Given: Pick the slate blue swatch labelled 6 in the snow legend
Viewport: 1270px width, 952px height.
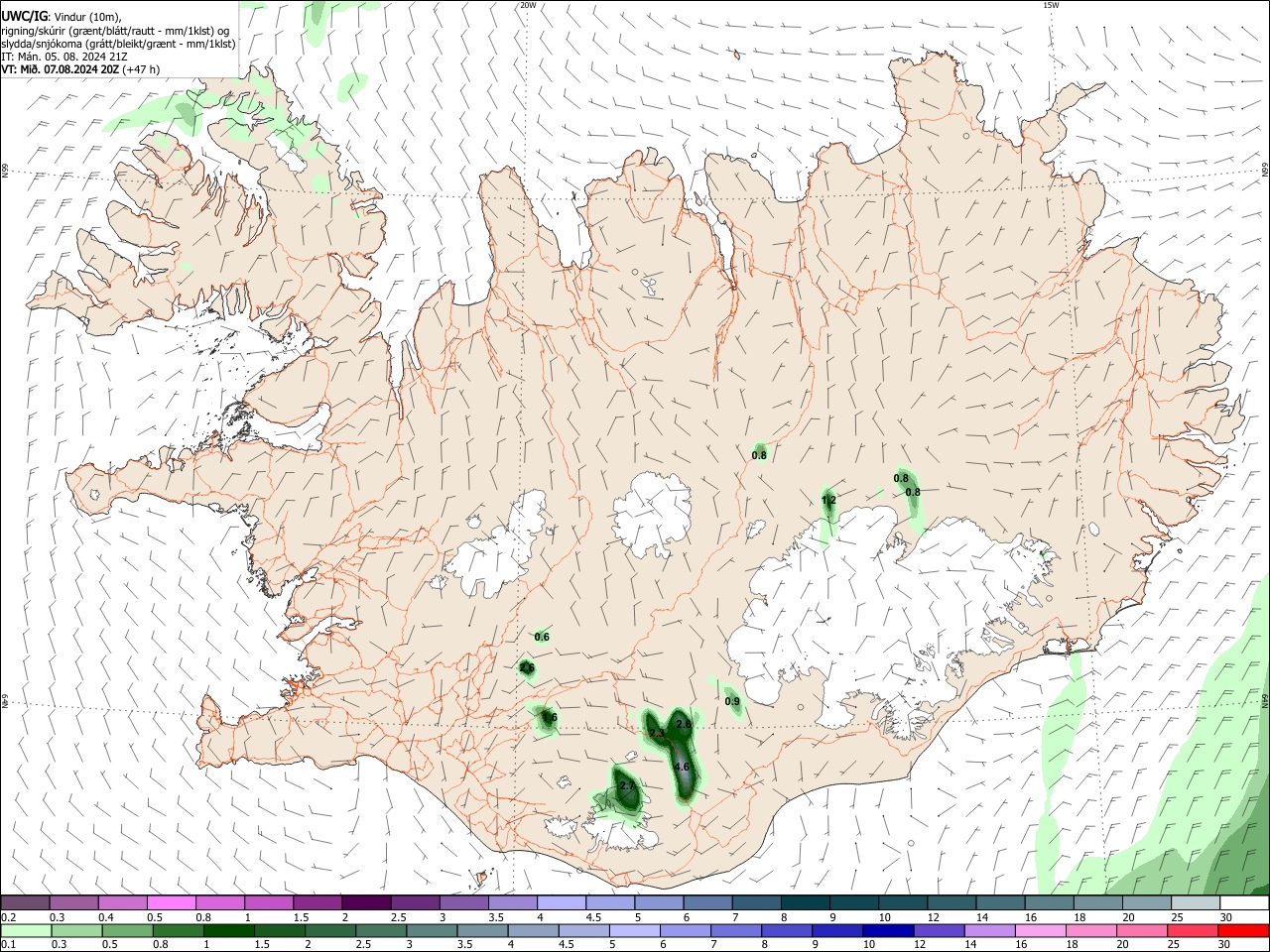Looking at the screenshot, I should click(x=707, y=903).
